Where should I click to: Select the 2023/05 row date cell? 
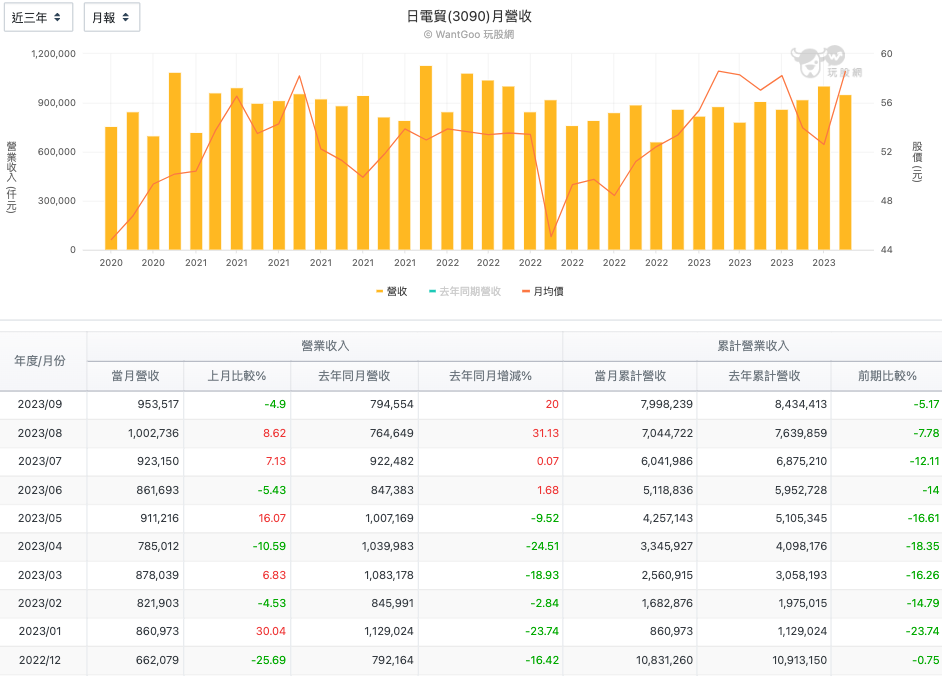click(x=43, y=520)
